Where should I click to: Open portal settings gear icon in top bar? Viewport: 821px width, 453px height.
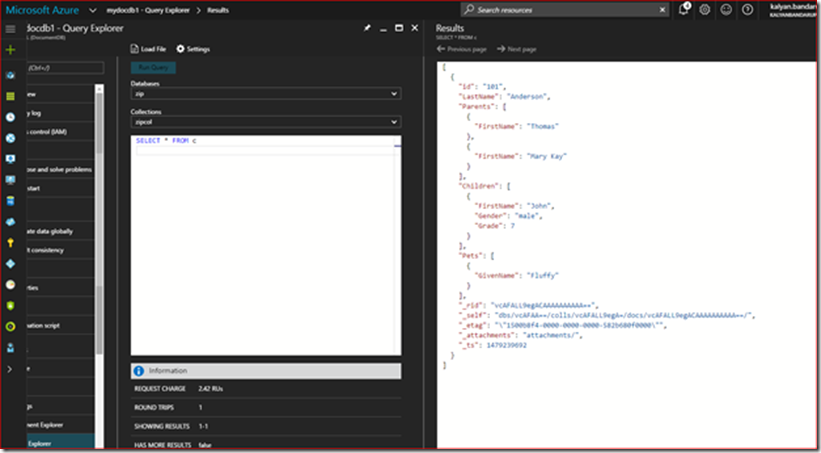point(705,9)
